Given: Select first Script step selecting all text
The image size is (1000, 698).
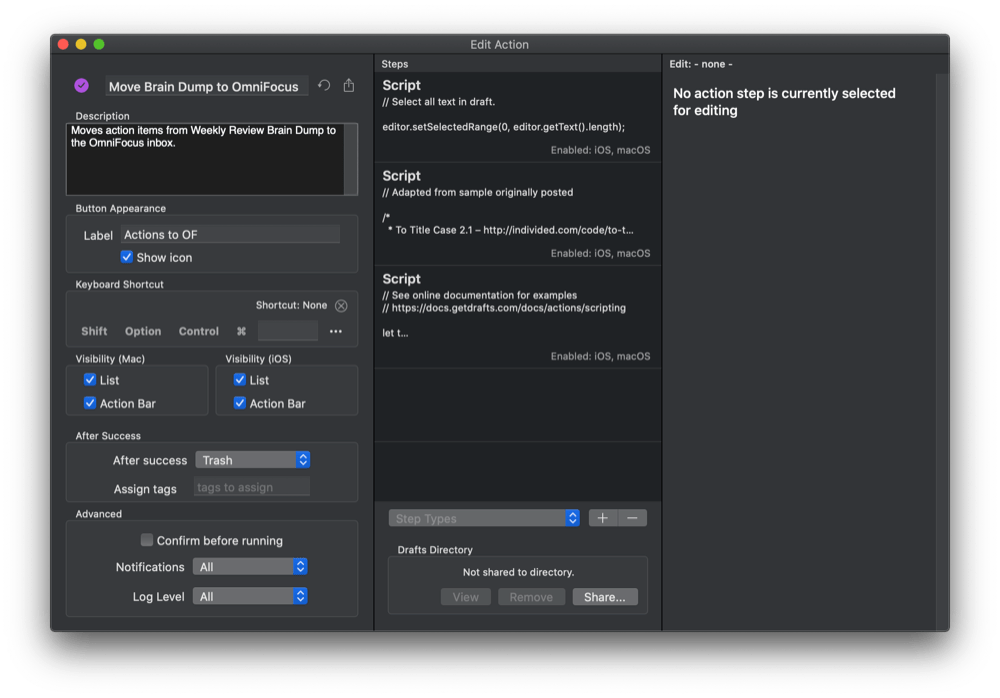Looking at the screenshot, I should pyautogui.click(x=518, y=117).
